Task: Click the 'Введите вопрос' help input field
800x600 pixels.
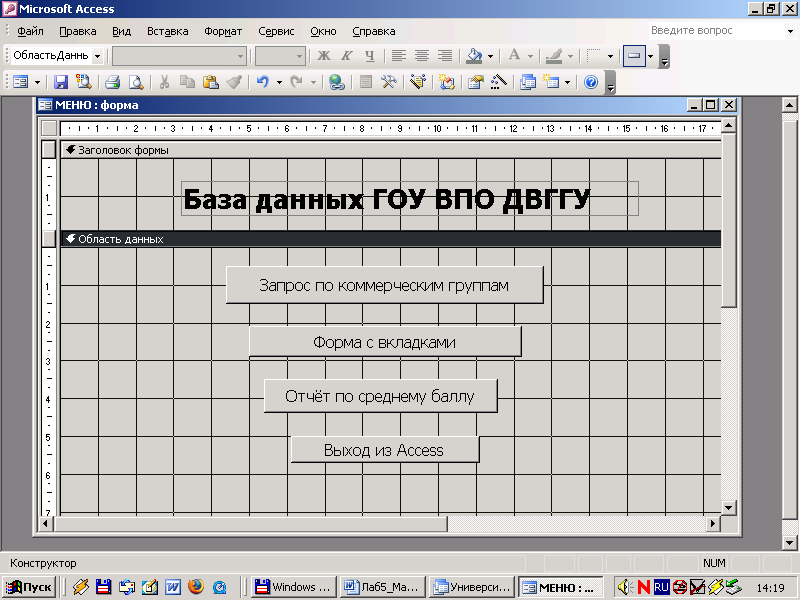Action: point(717,31)
